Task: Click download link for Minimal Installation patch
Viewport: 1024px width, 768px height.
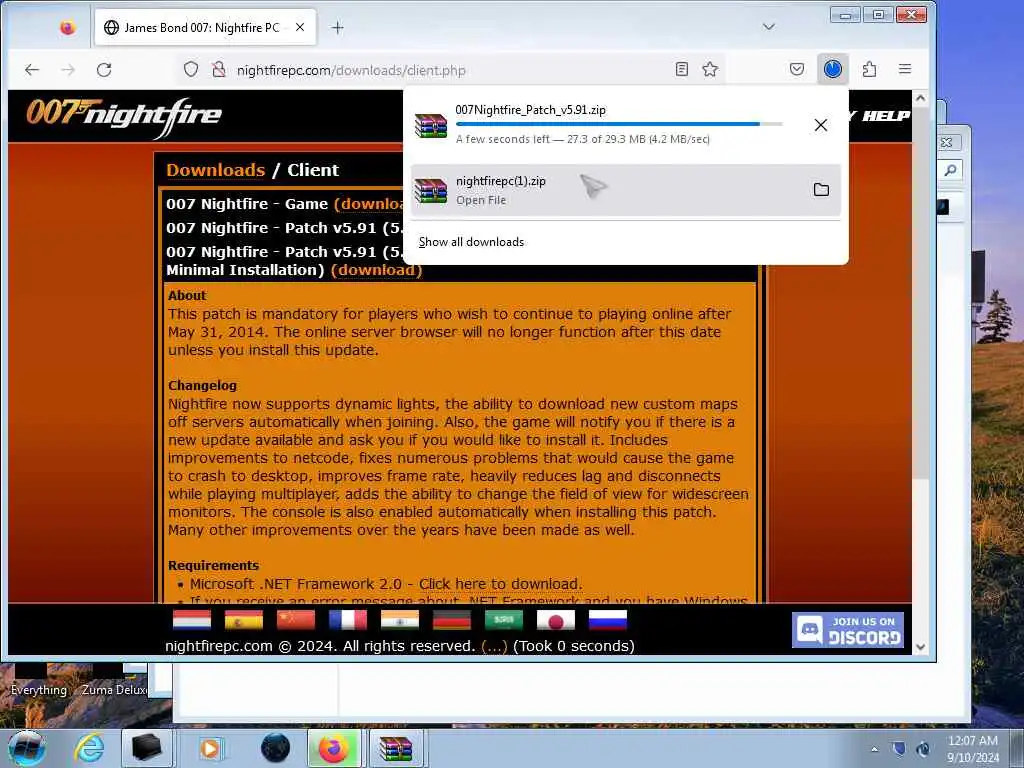Action: point(376,270)
